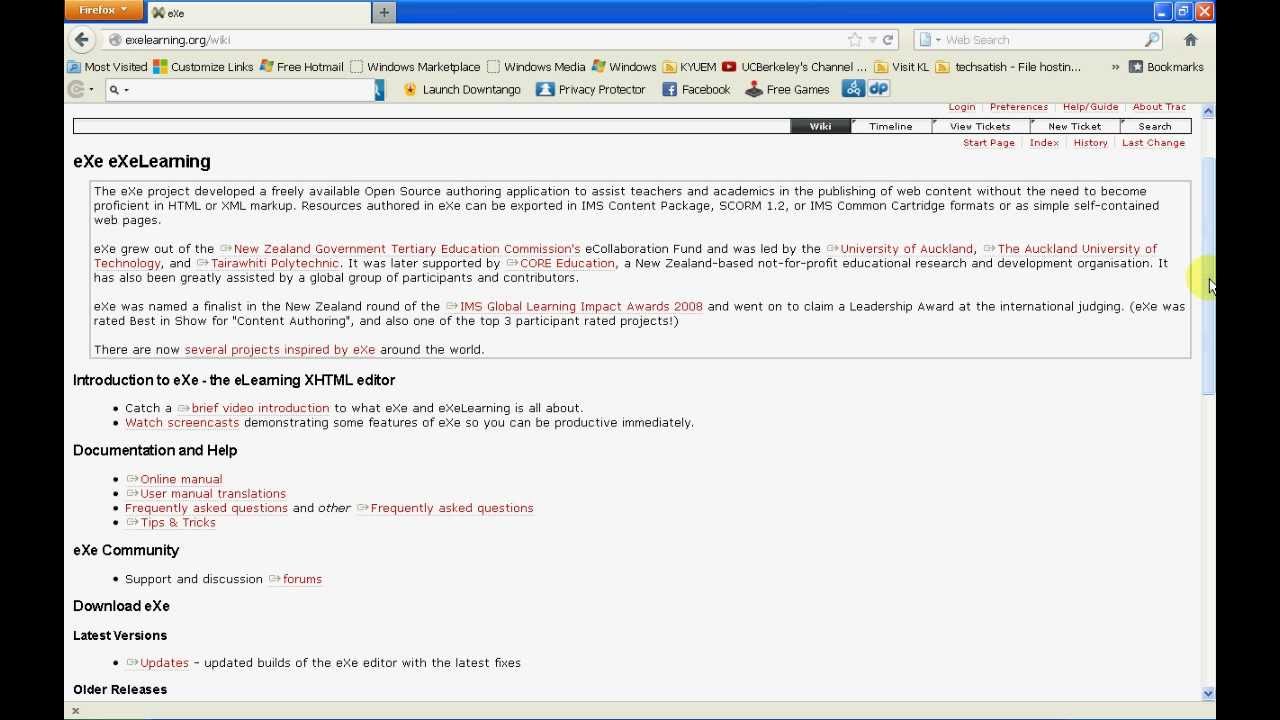
Task: Click the toolbar search go button
Action: (379, 89)
